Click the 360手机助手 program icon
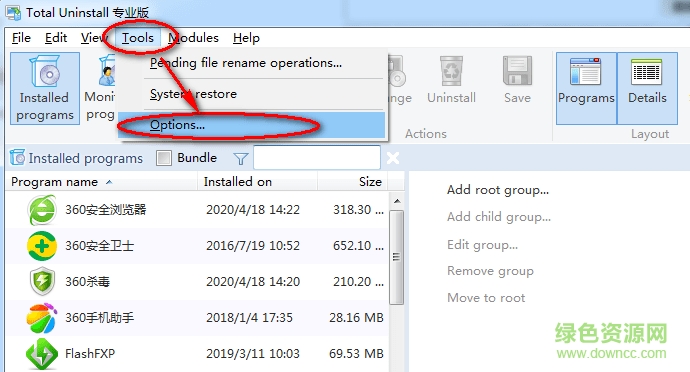 tap(42, 317)
